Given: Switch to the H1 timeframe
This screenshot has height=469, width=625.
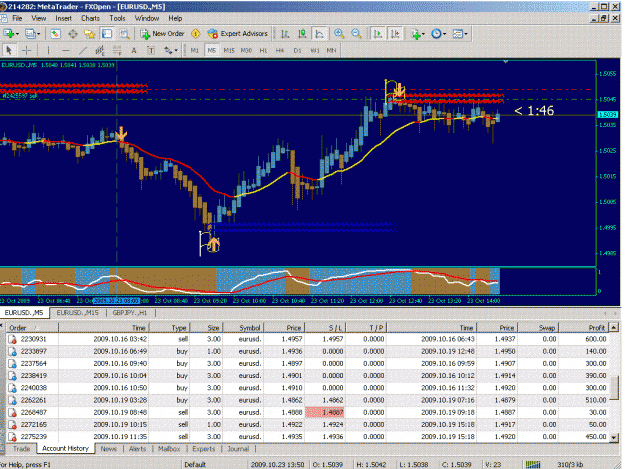Looking at the screenshot, I should (x=263, y=50).
